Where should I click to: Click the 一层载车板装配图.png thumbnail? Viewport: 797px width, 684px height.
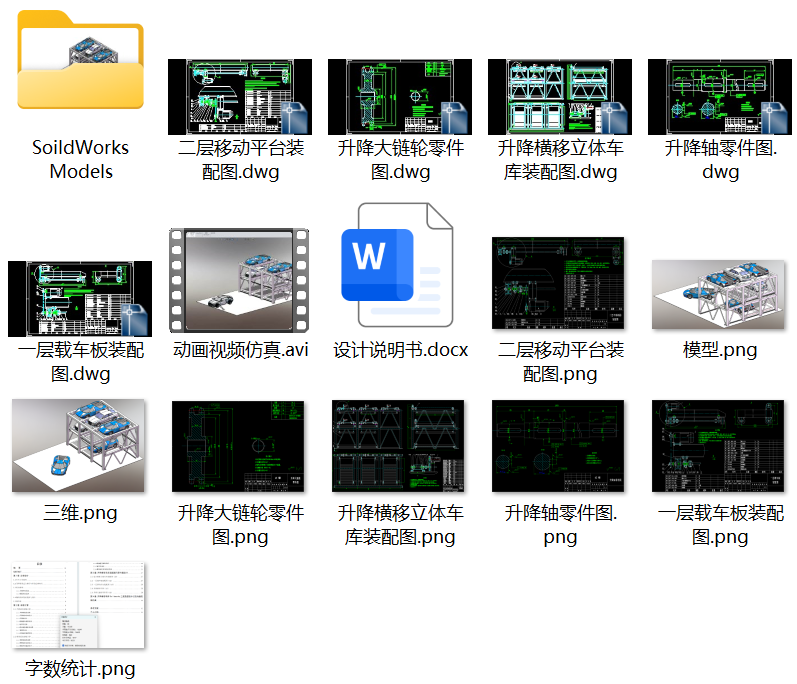(x=718, y=446)
